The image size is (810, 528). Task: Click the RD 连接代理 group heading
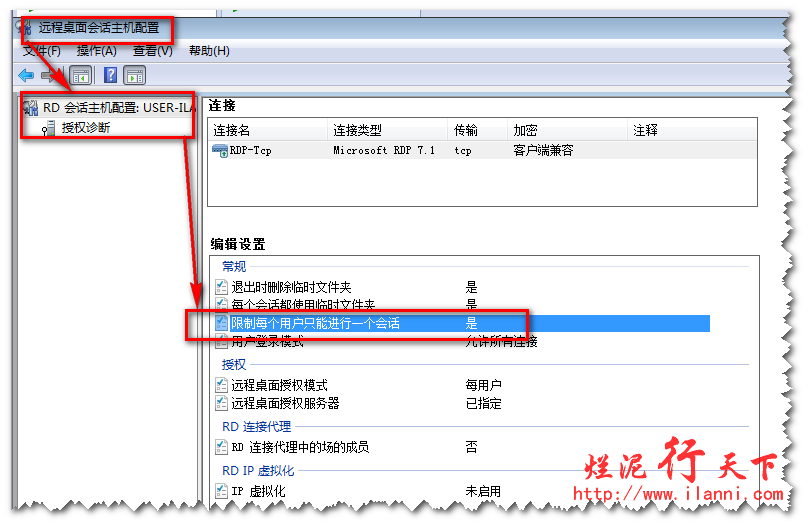click(x=257, y=427)
